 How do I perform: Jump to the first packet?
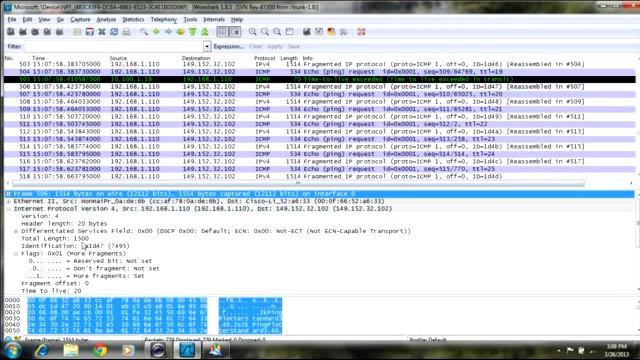coord(193,32)
